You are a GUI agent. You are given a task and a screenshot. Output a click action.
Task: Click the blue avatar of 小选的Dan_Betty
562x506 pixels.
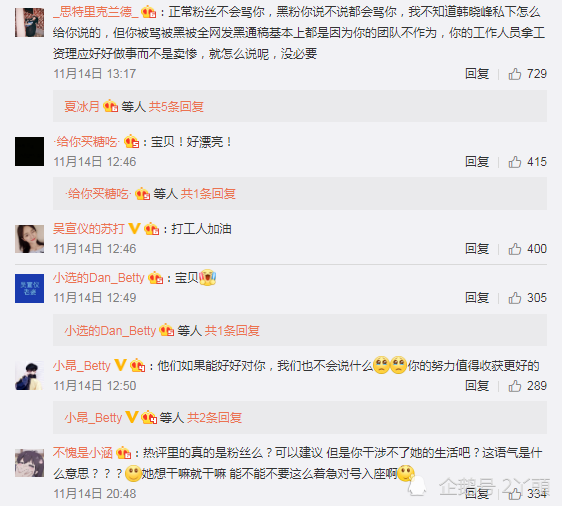[x=29, y=288]
